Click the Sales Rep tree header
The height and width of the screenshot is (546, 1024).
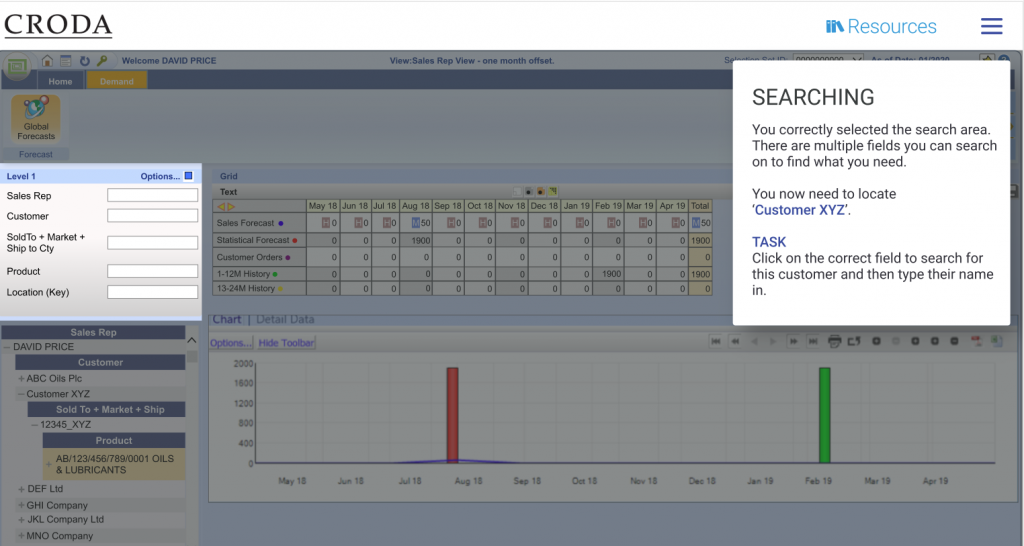click(93, 332)
